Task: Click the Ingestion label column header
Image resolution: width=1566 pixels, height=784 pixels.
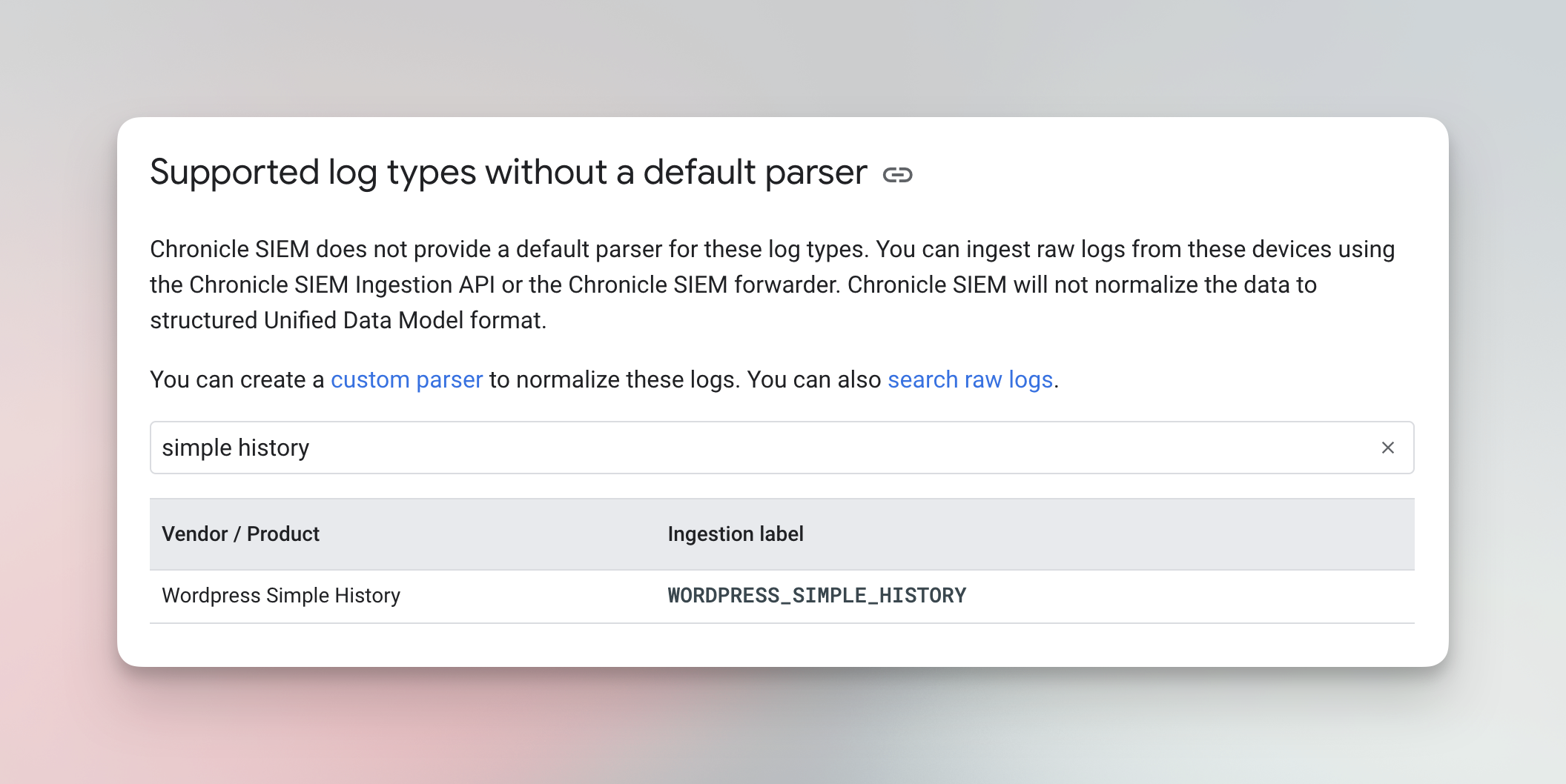Action: pos(735,534)
